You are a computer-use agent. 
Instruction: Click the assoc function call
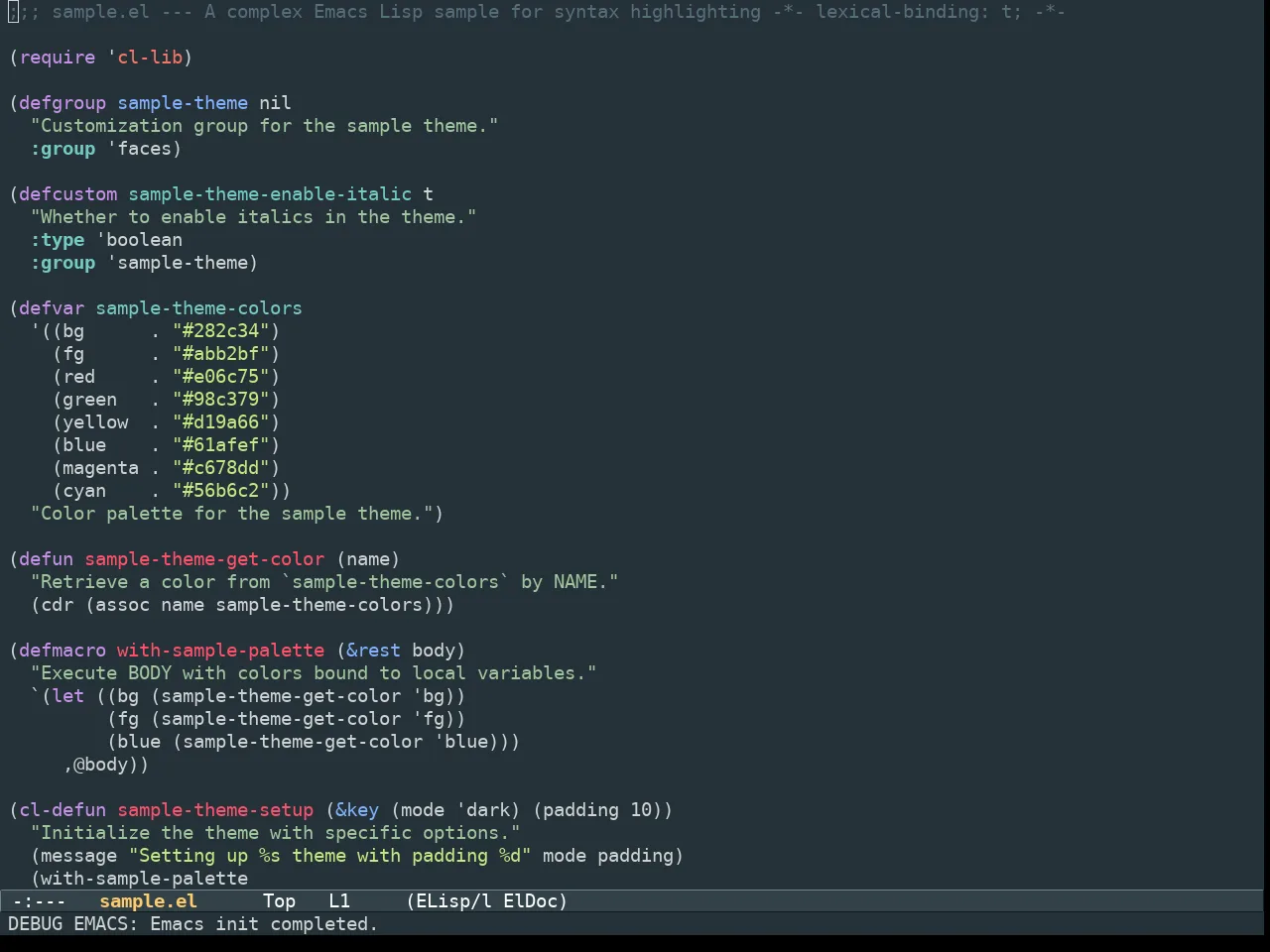[123, 605]
